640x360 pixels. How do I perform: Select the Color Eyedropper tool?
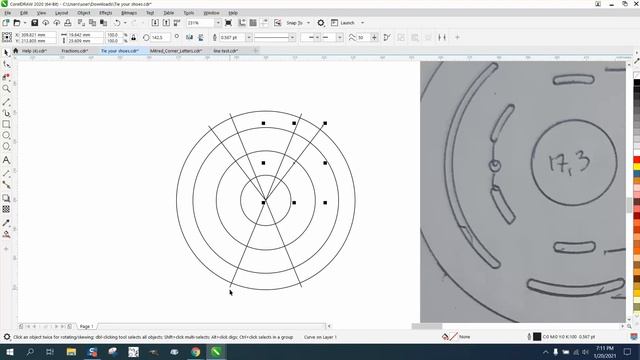(6, 223)
